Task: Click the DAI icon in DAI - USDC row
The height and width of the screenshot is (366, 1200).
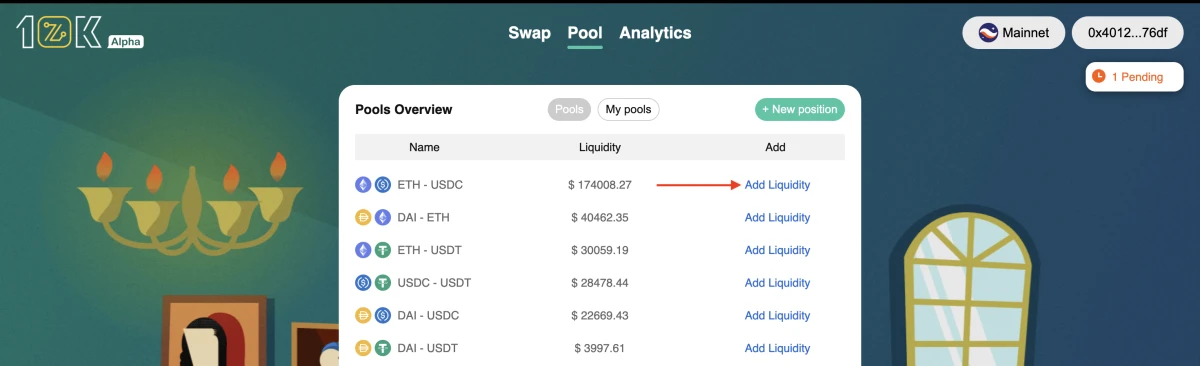Action: tap(363, 315)
